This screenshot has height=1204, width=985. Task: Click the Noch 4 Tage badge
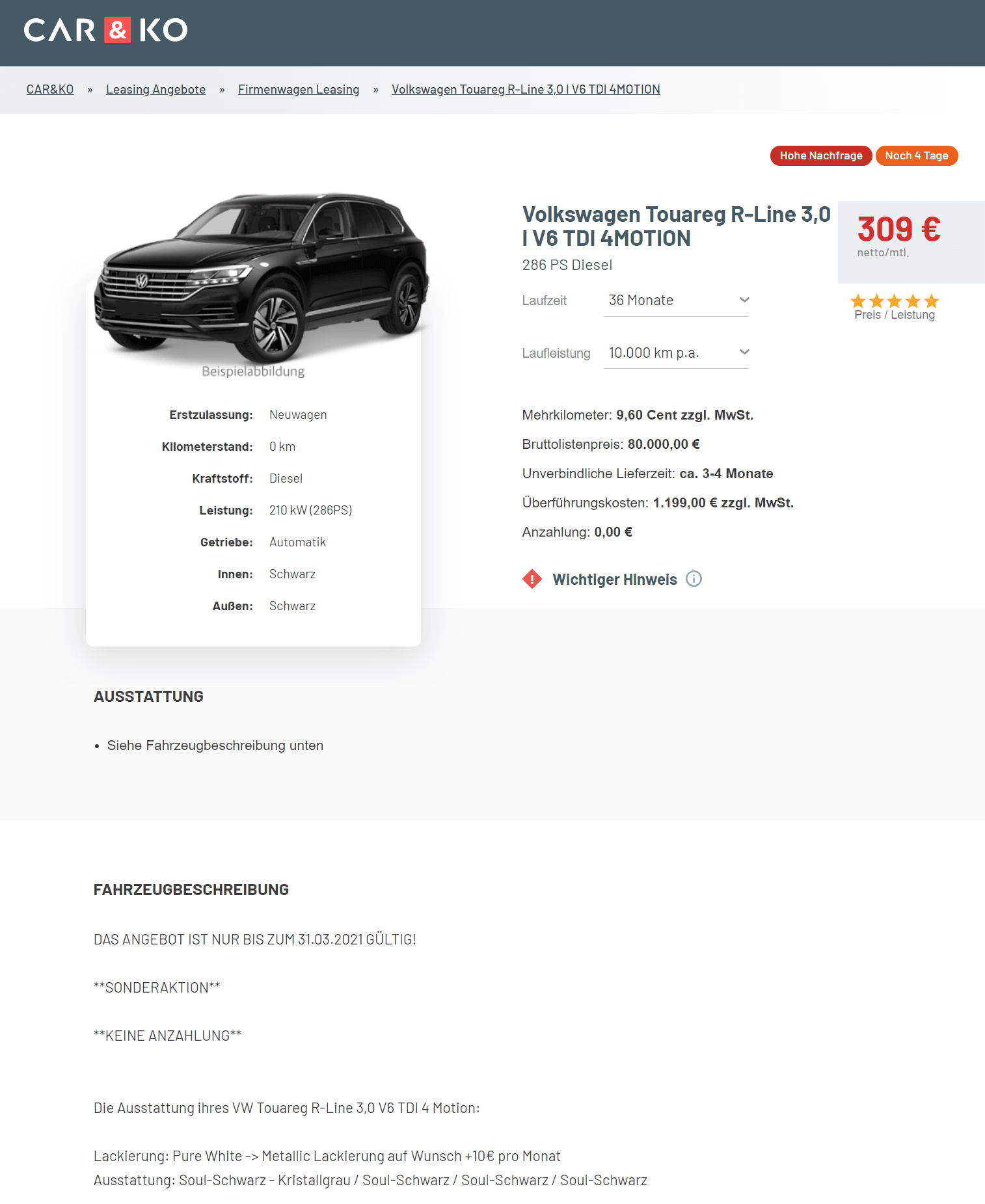click(x=917, y=155)
